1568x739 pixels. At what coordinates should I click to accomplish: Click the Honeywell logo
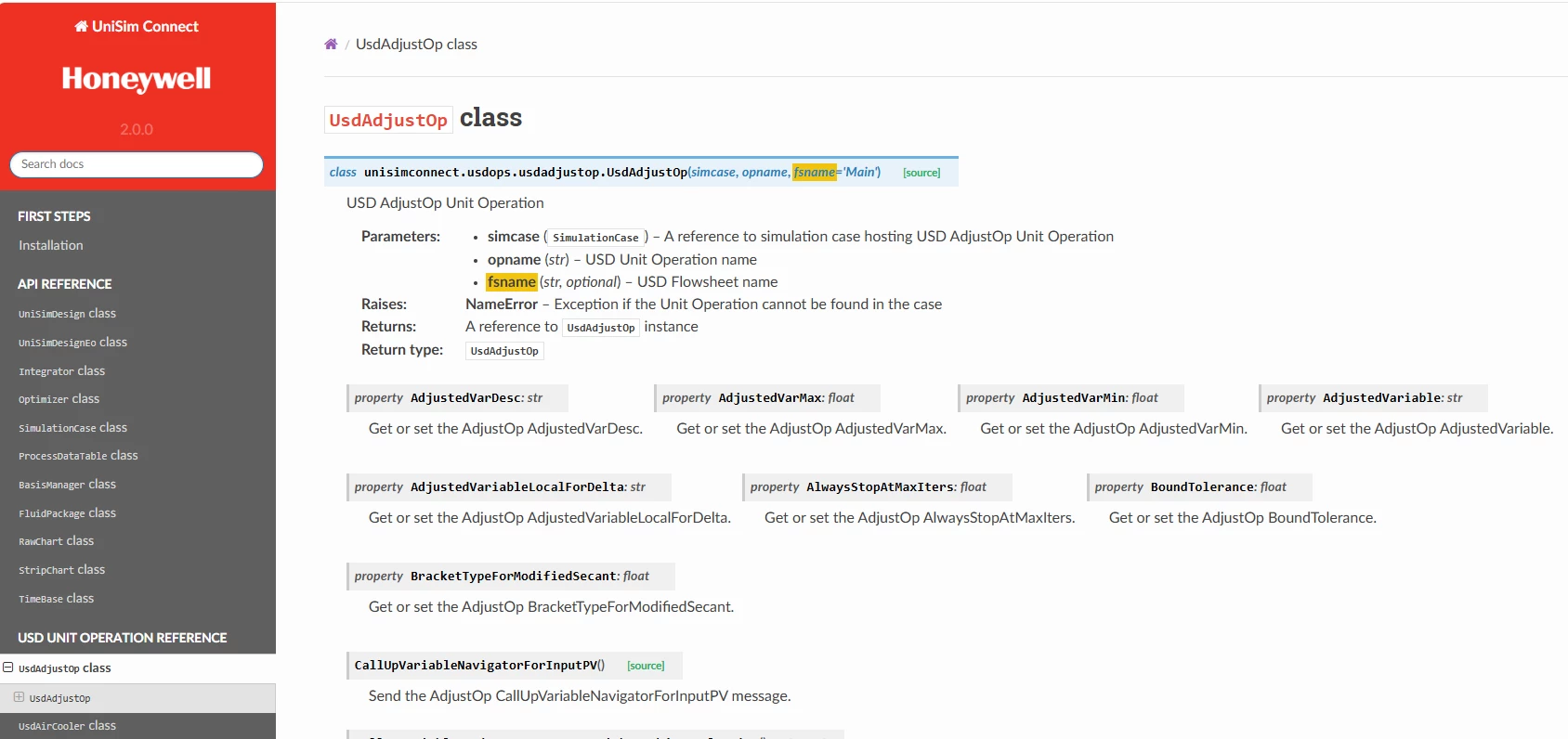pyautogui.click(x=137, y=79)
